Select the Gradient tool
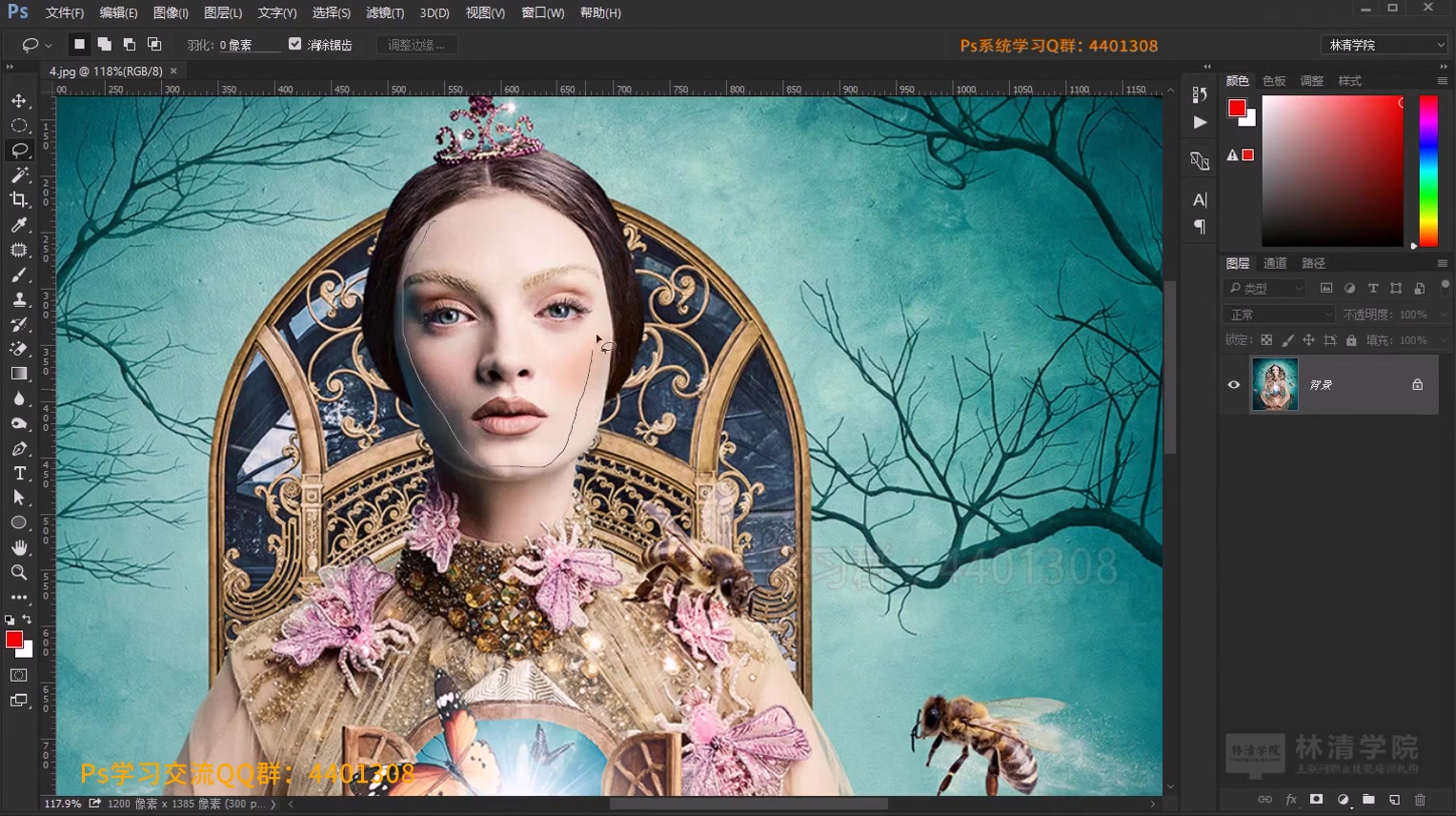Screen dimensions: 1456x816 19,374
